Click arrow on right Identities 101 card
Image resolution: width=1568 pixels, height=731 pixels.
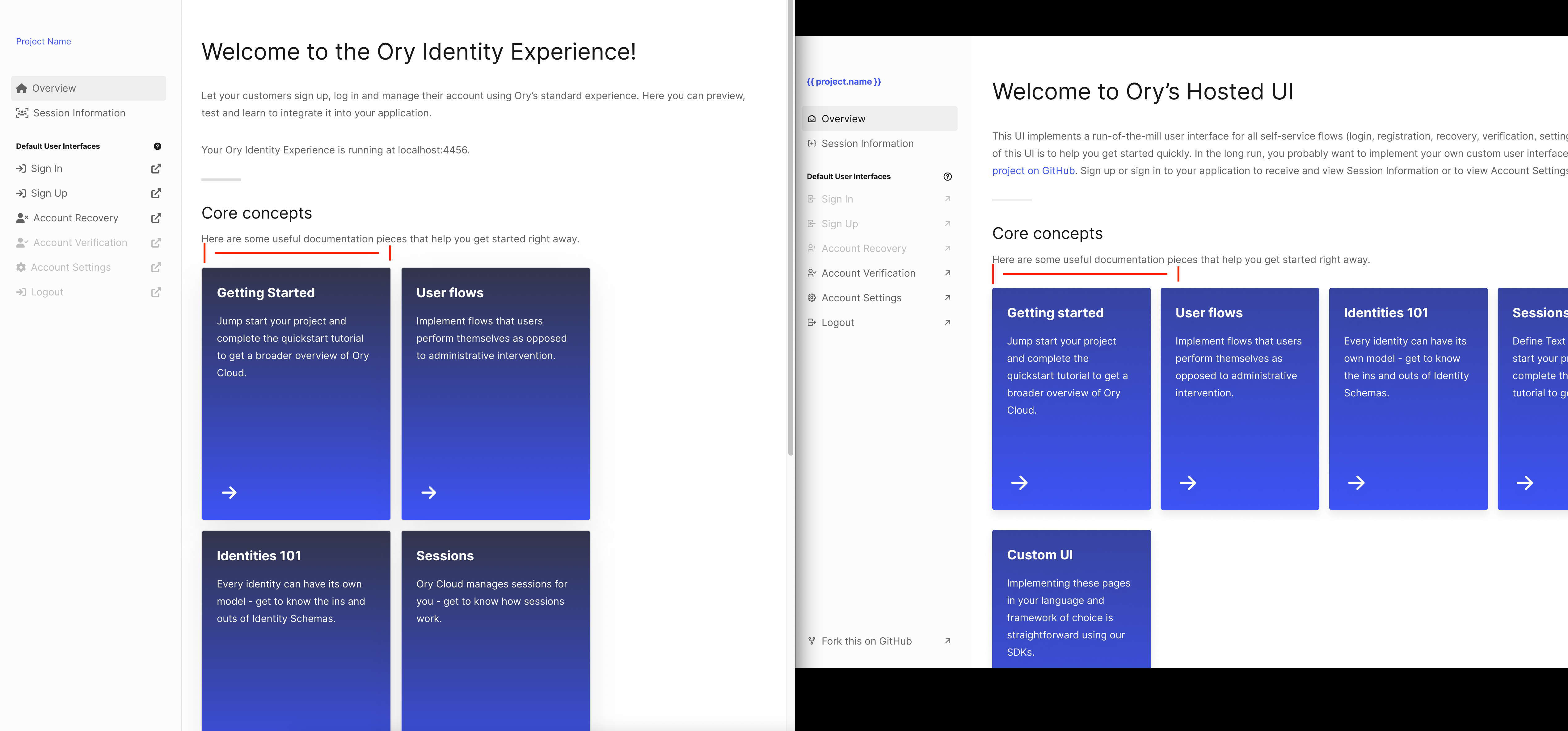pos(1356,483)
